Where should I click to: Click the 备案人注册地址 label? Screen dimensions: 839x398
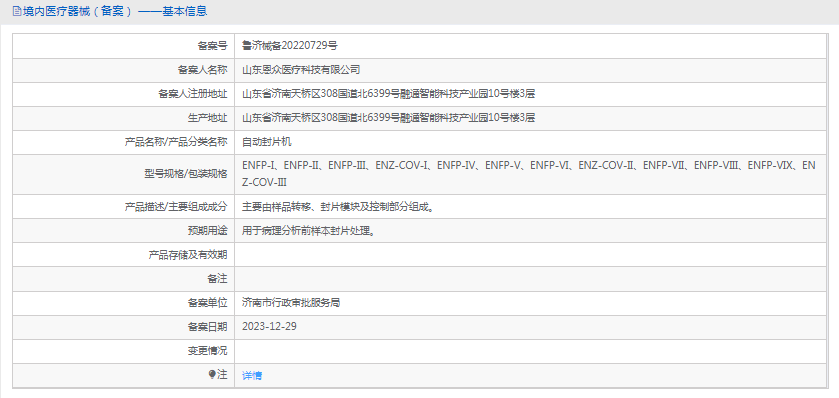pos(193,94)
